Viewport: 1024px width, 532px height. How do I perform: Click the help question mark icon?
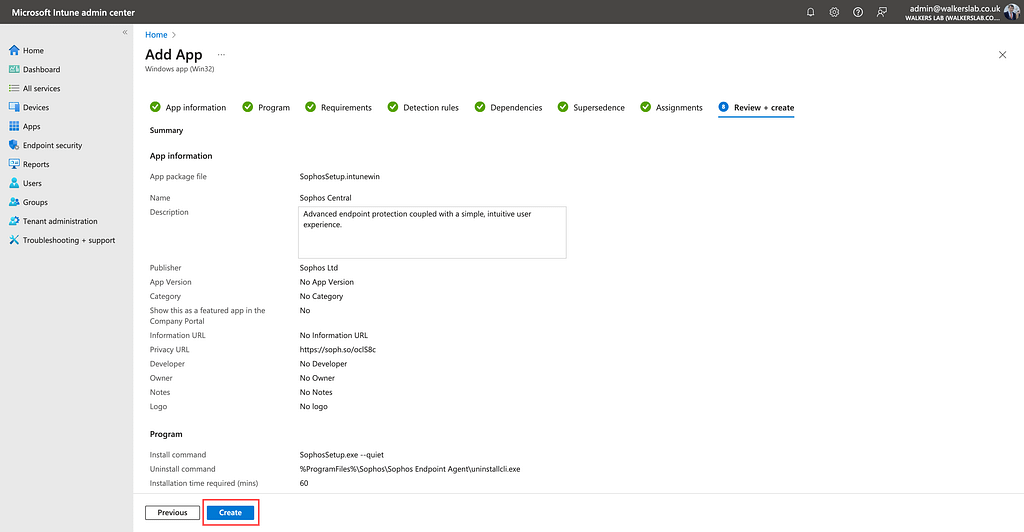point(858,12)
